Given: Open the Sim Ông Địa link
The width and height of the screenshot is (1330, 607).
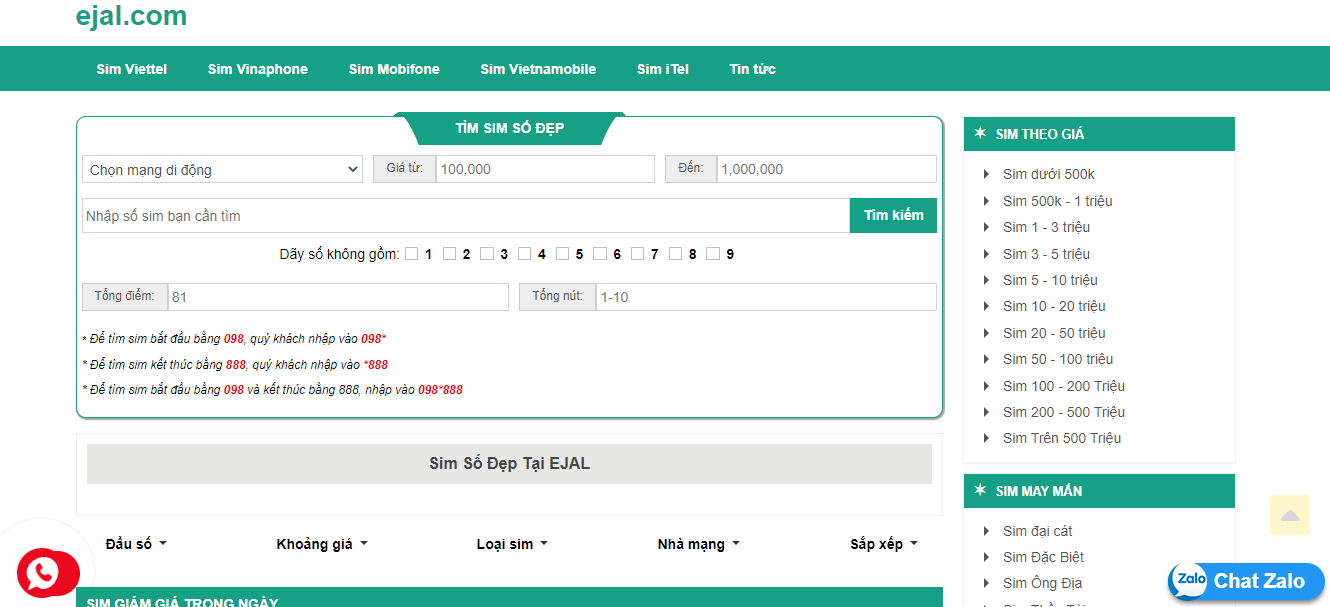Looking at the screenshot, I should click(x=1043, y=583).
